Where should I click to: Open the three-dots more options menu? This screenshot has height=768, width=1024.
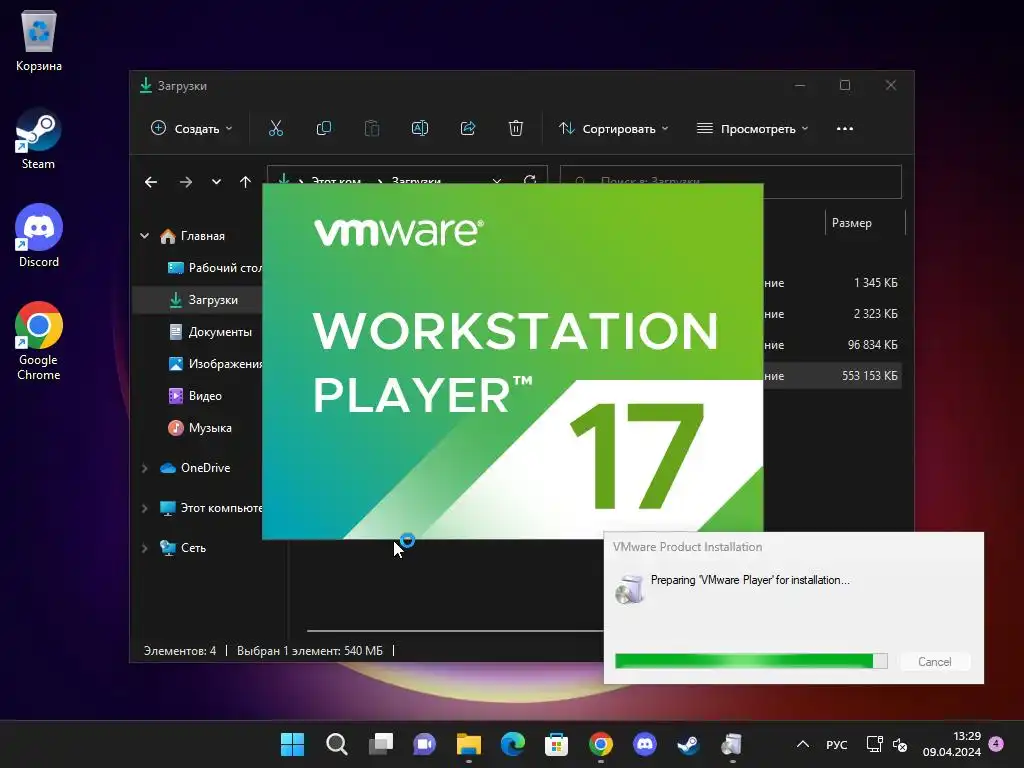coord(844,129)
